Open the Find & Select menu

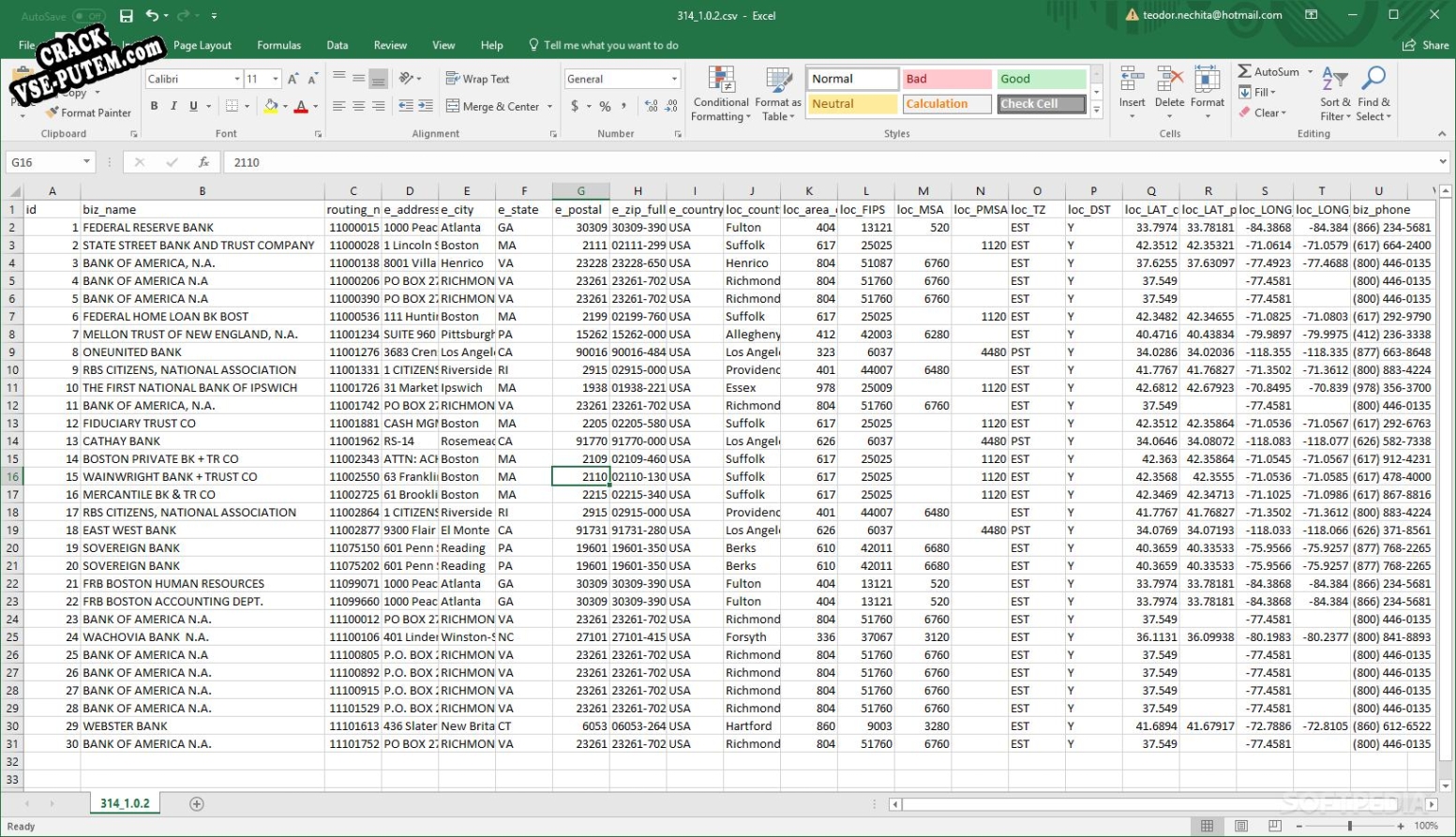coord(1373,94)
